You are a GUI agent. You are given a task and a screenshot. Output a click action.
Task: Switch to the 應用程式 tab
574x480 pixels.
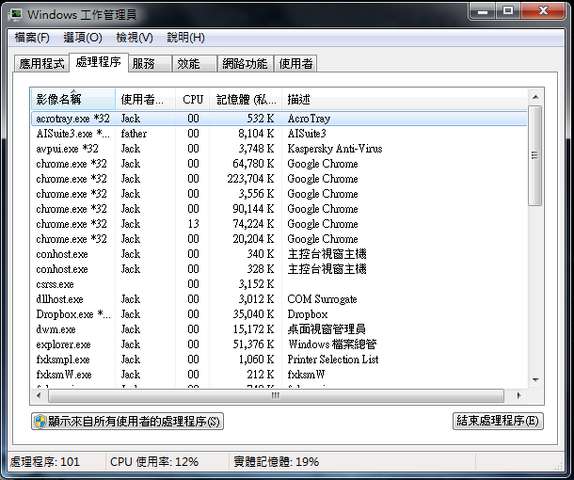click(x=42, y=63)
